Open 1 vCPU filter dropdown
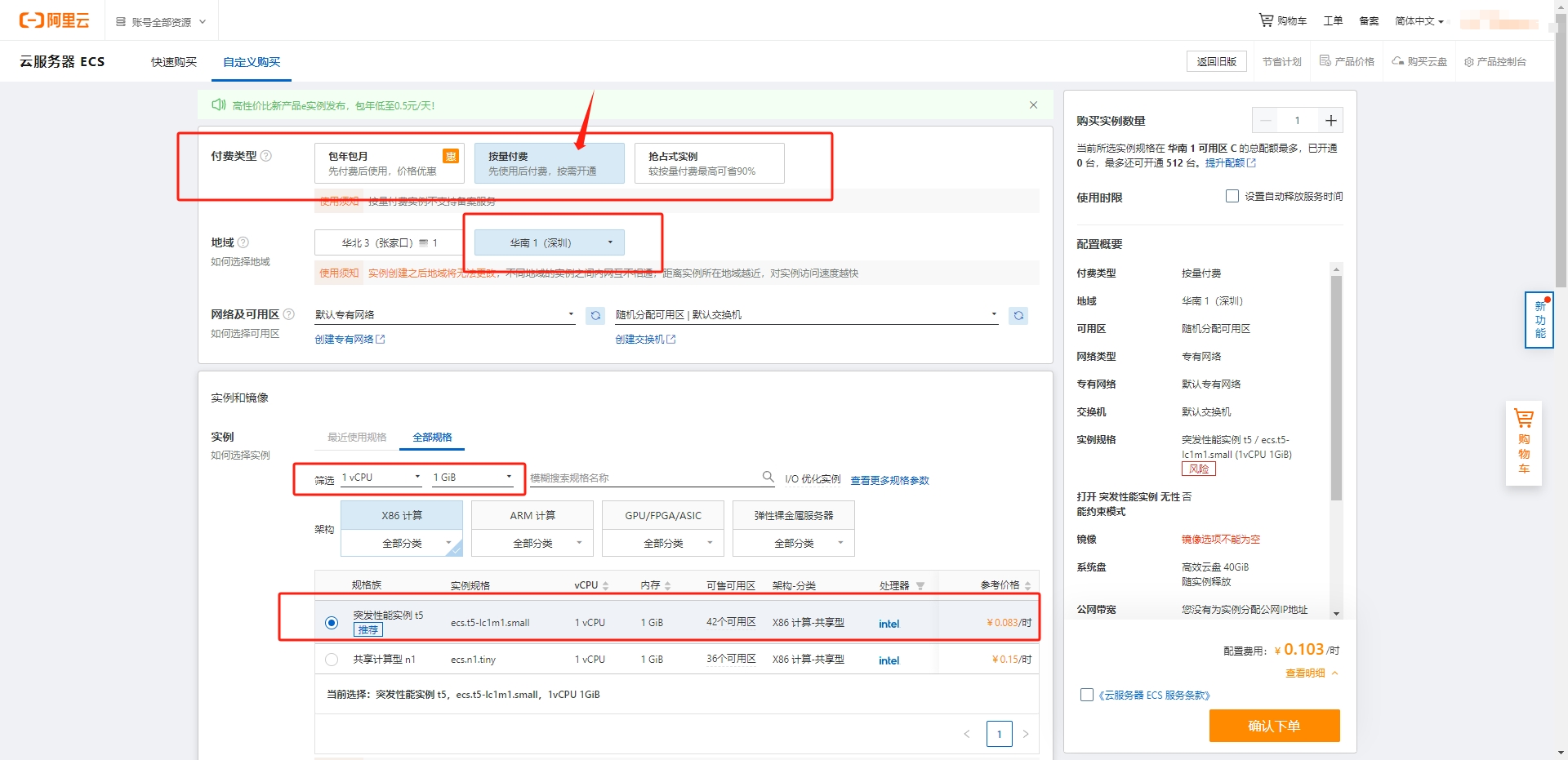1568x760 pixels. pyautogui.click(x=381, y=477)
